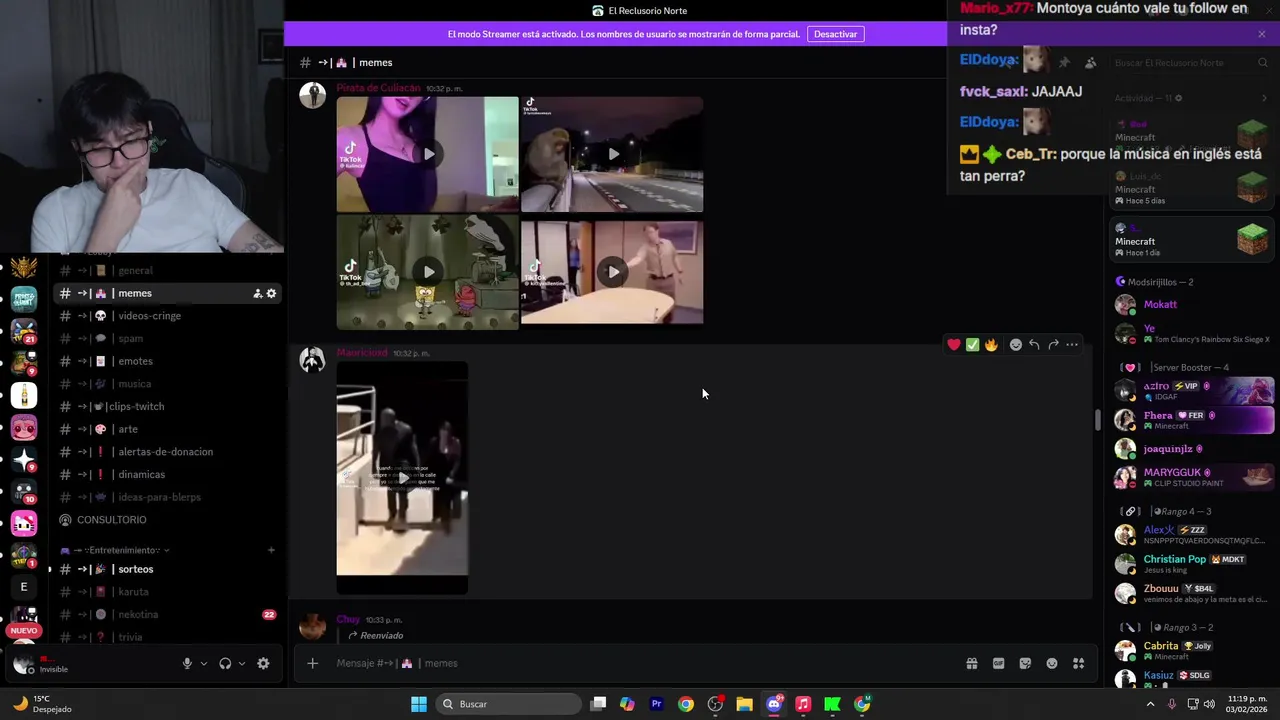The width and height of the screenshot is (1280, 720).
Task: React with the fire emoji
Action: click(x=991, y=344)
